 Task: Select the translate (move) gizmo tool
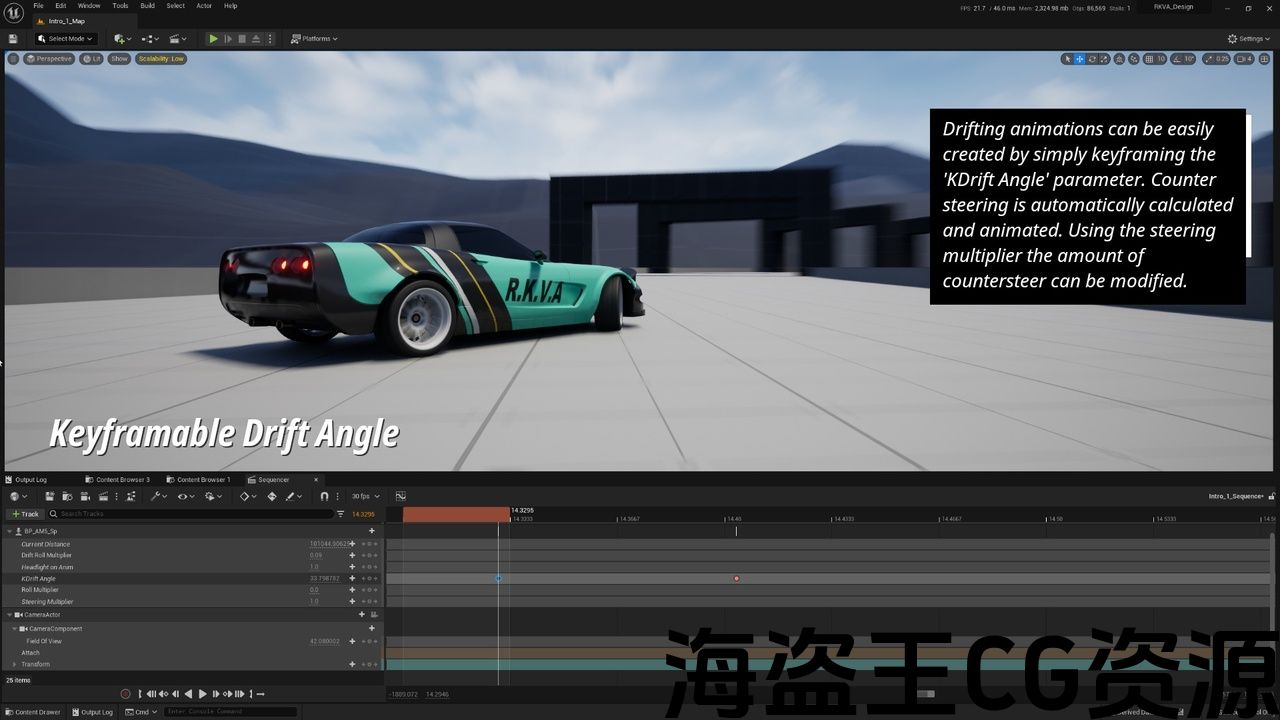coord(1079,59)
